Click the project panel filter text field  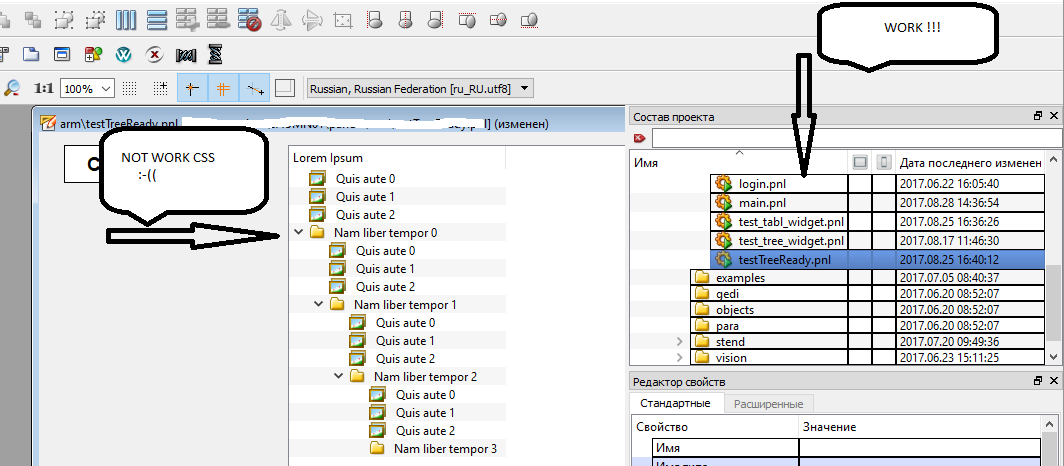click(850, 138)
